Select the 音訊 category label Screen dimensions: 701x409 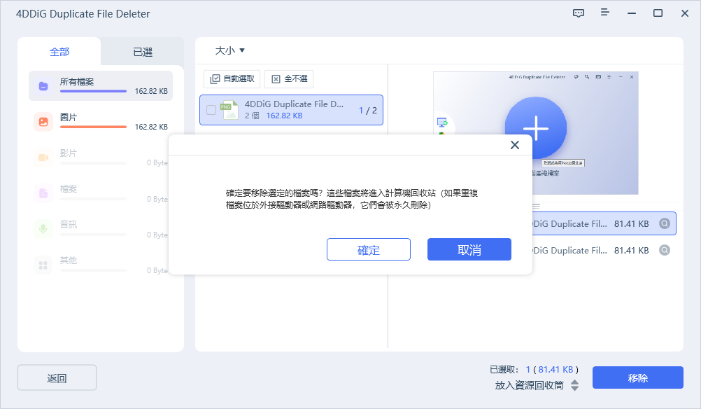(68, 224)
